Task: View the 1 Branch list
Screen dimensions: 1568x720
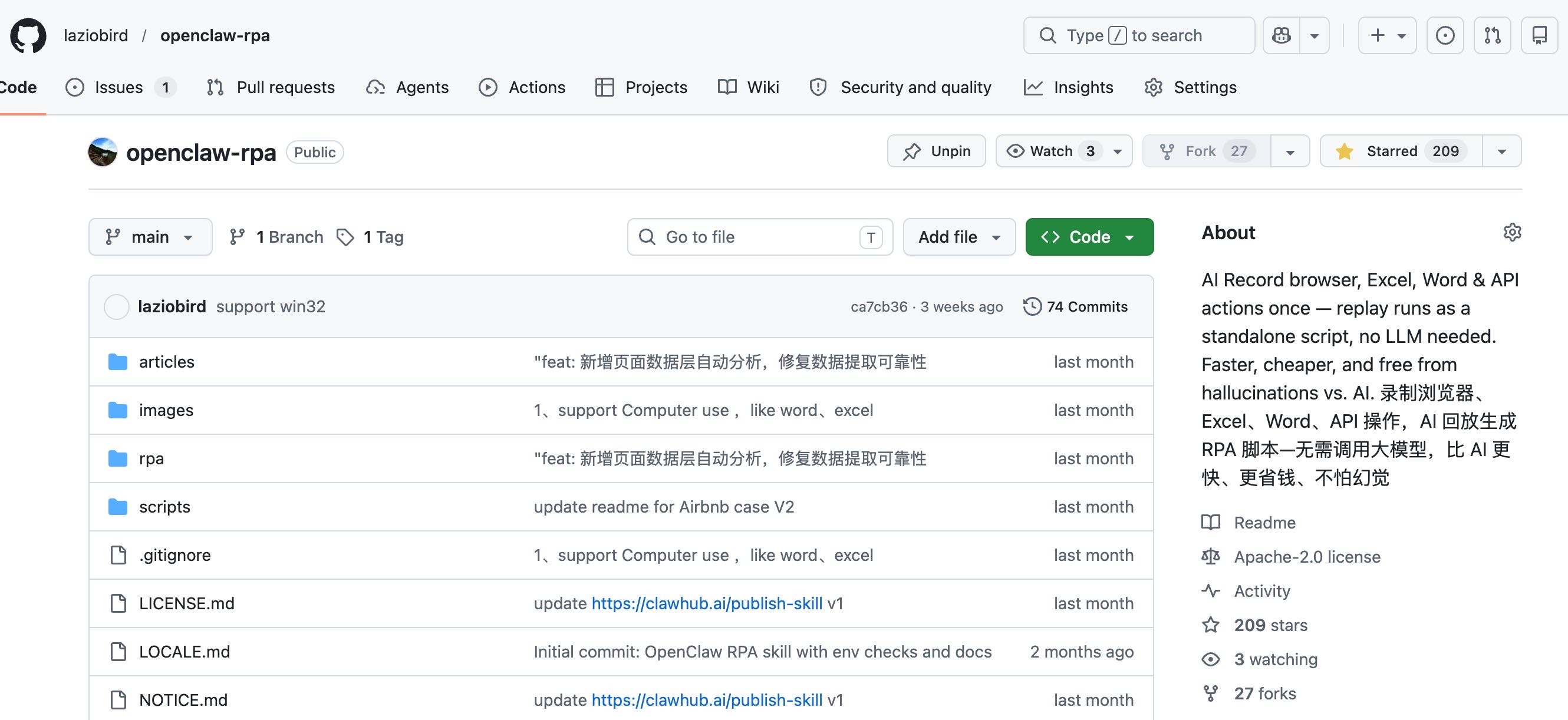Action: (276, 237)
